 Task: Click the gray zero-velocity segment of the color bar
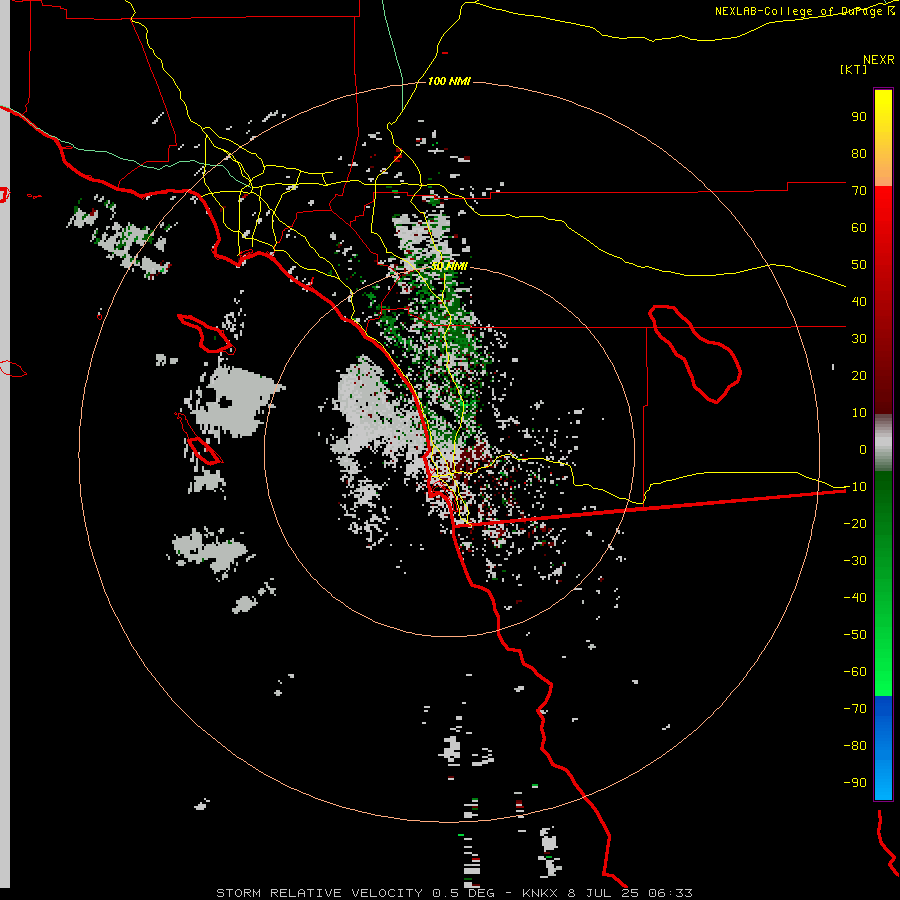(x=883, y=443)
